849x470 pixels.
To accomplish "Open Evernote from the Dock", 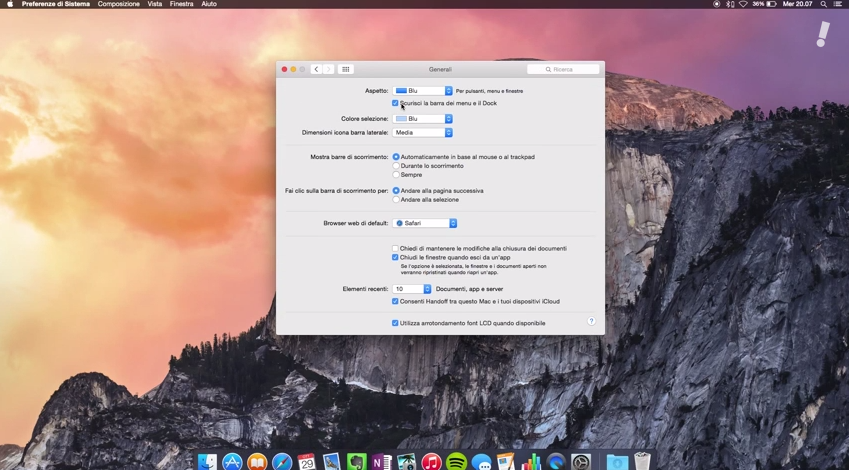I will 356,462.
